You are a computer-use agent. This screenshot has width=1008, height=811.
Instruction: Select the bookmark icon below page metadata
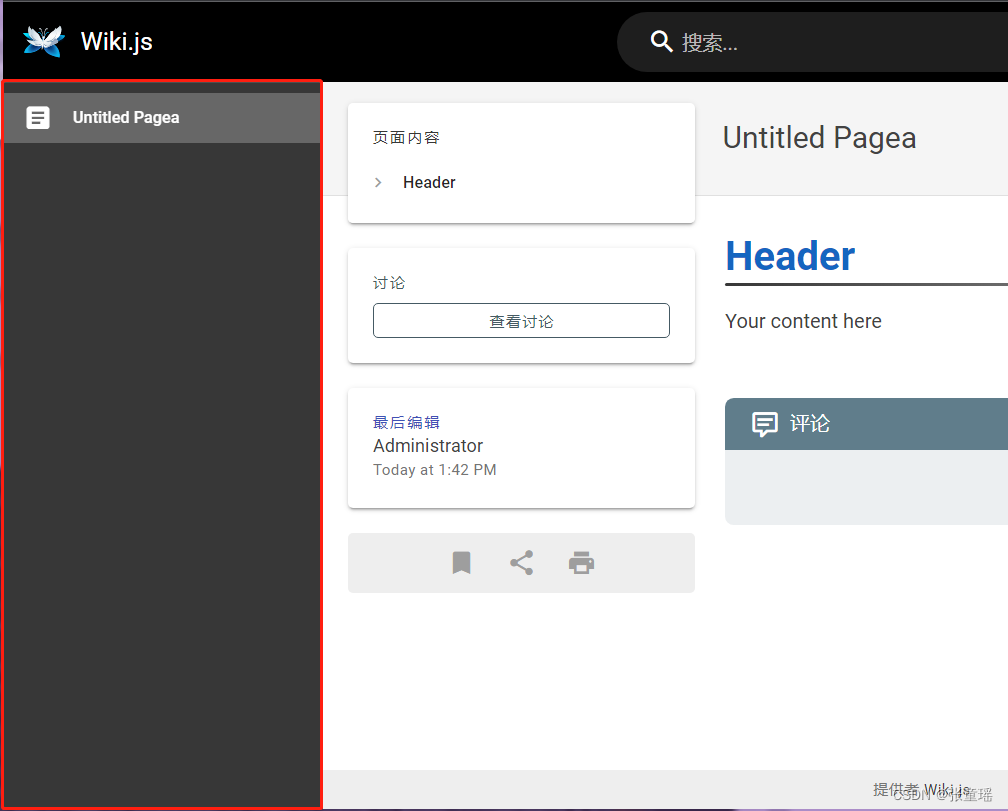461,562
